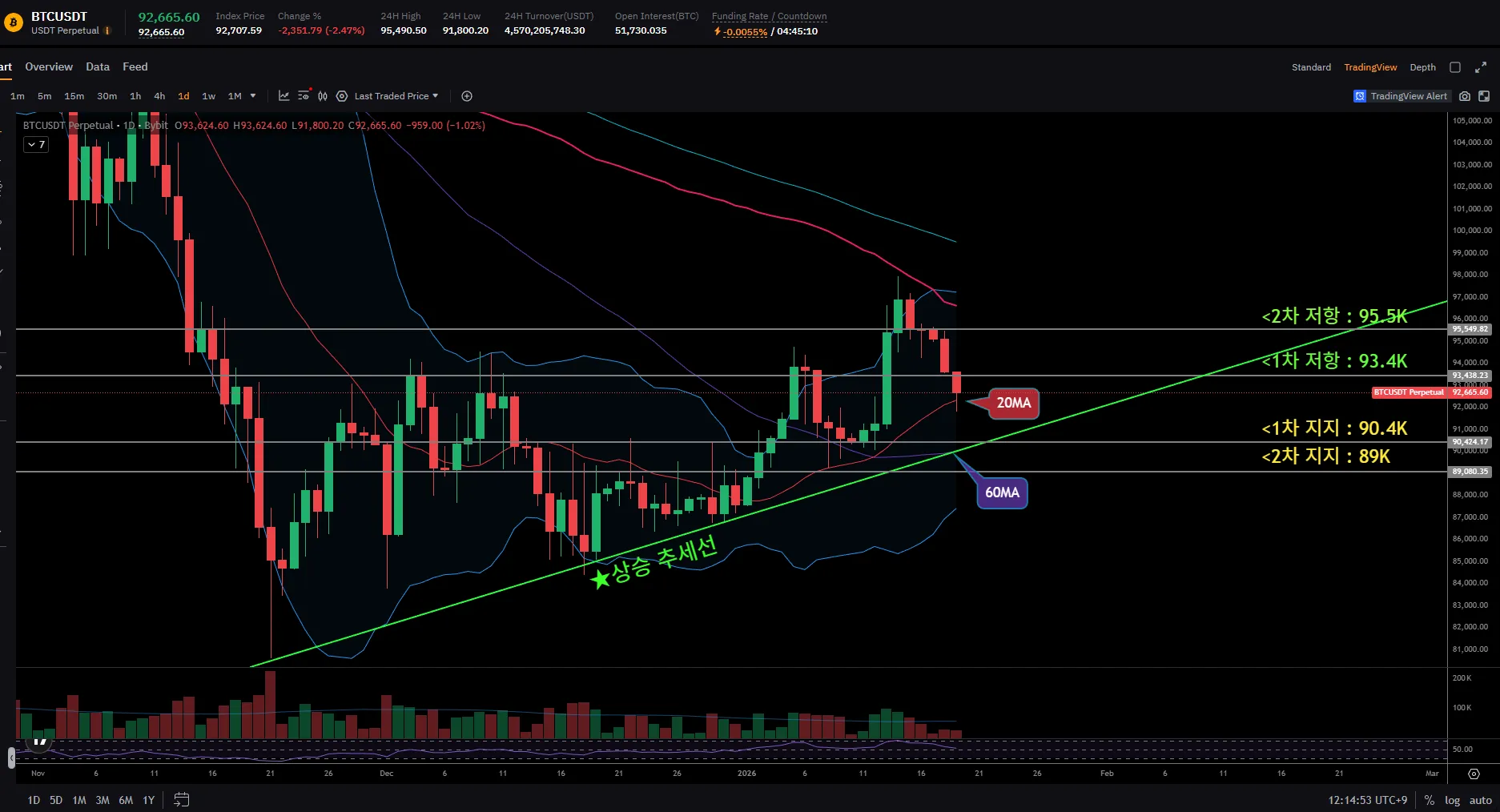
Task: Open the Last Traded Price dropdown
Action: pos(396,96)
